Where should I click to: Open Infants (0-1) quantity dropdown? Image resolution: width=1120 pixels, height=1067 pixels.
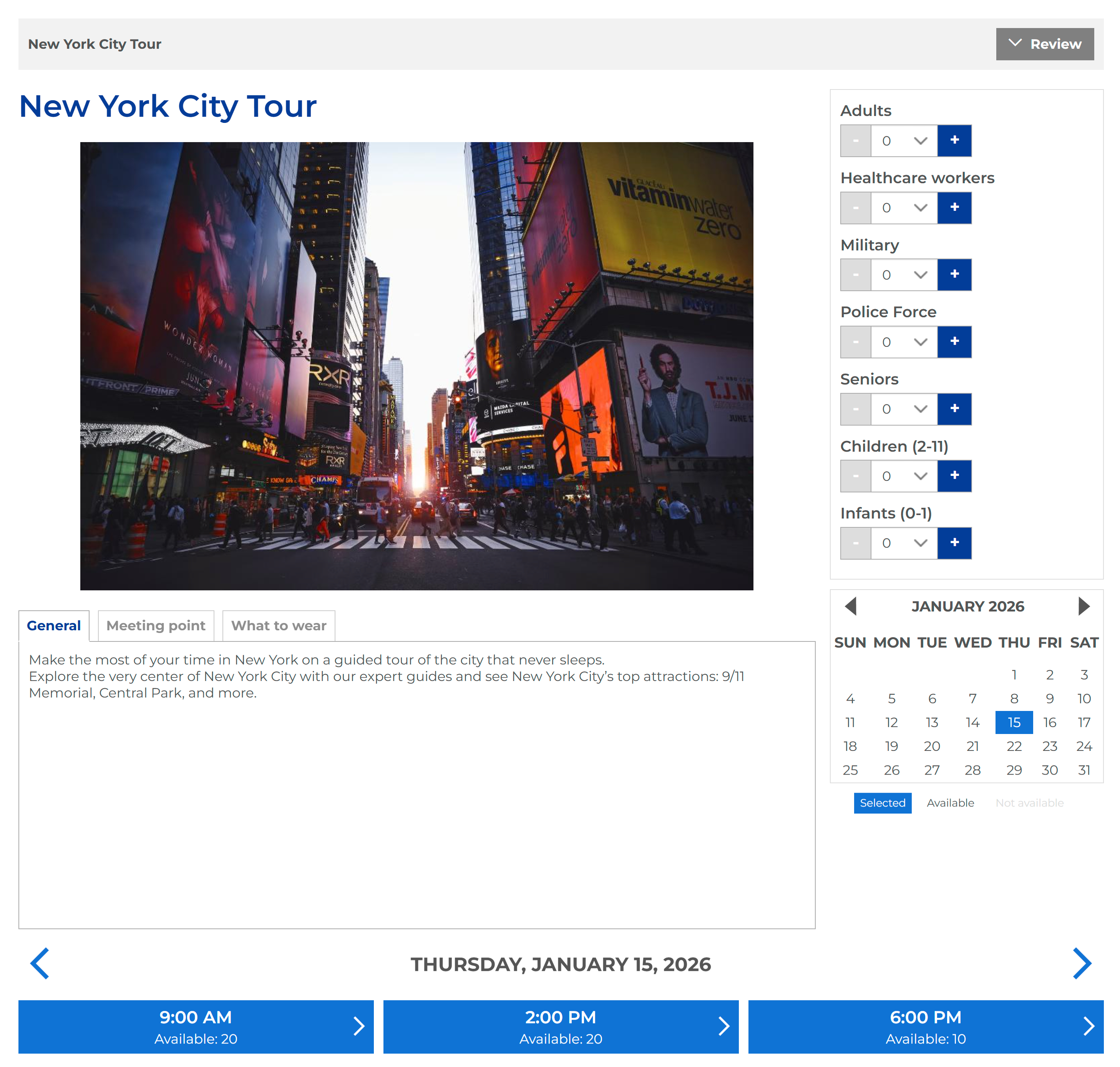click(904, 543)
